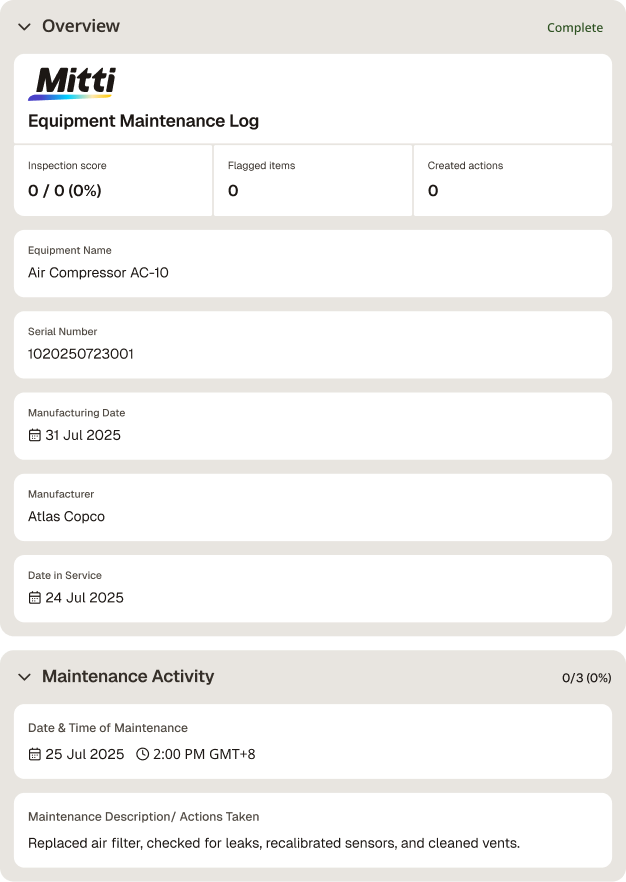The height and width of the screenshot is (882, 626).
Task: Click the Mitti logo
Action: coord(72,83)
